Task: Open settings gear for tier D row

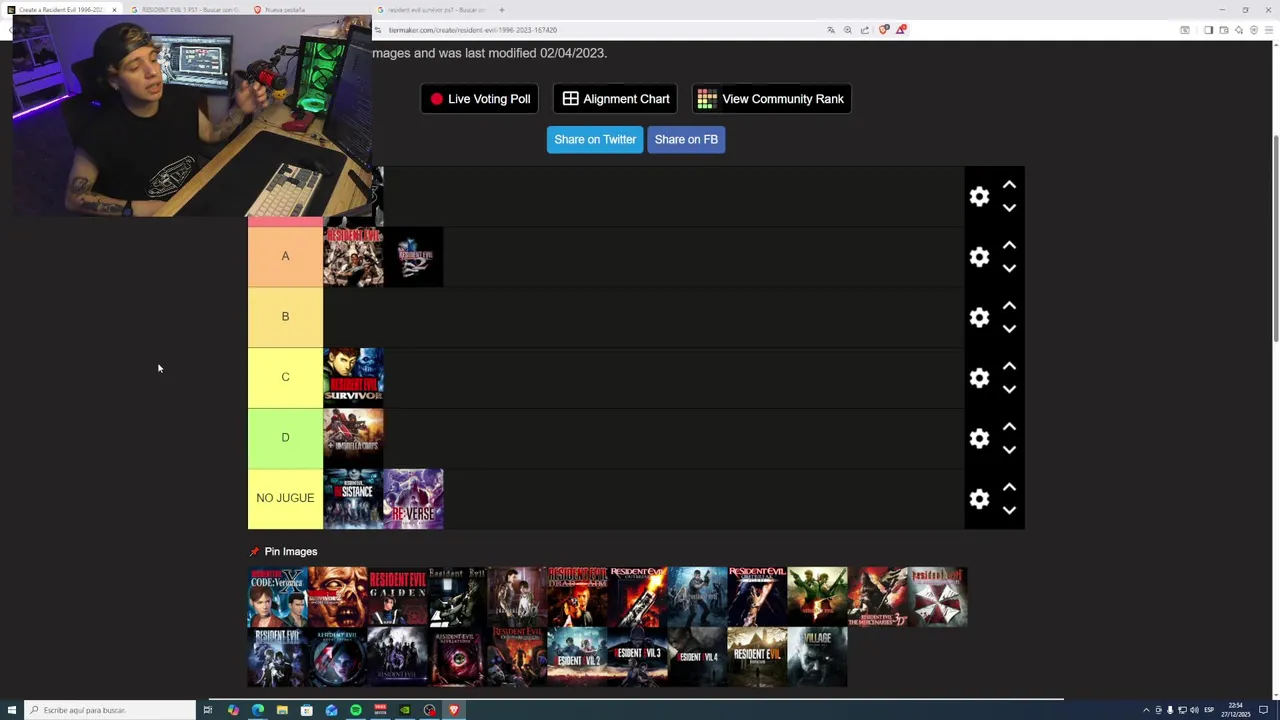Action: [x=979, y=438]
